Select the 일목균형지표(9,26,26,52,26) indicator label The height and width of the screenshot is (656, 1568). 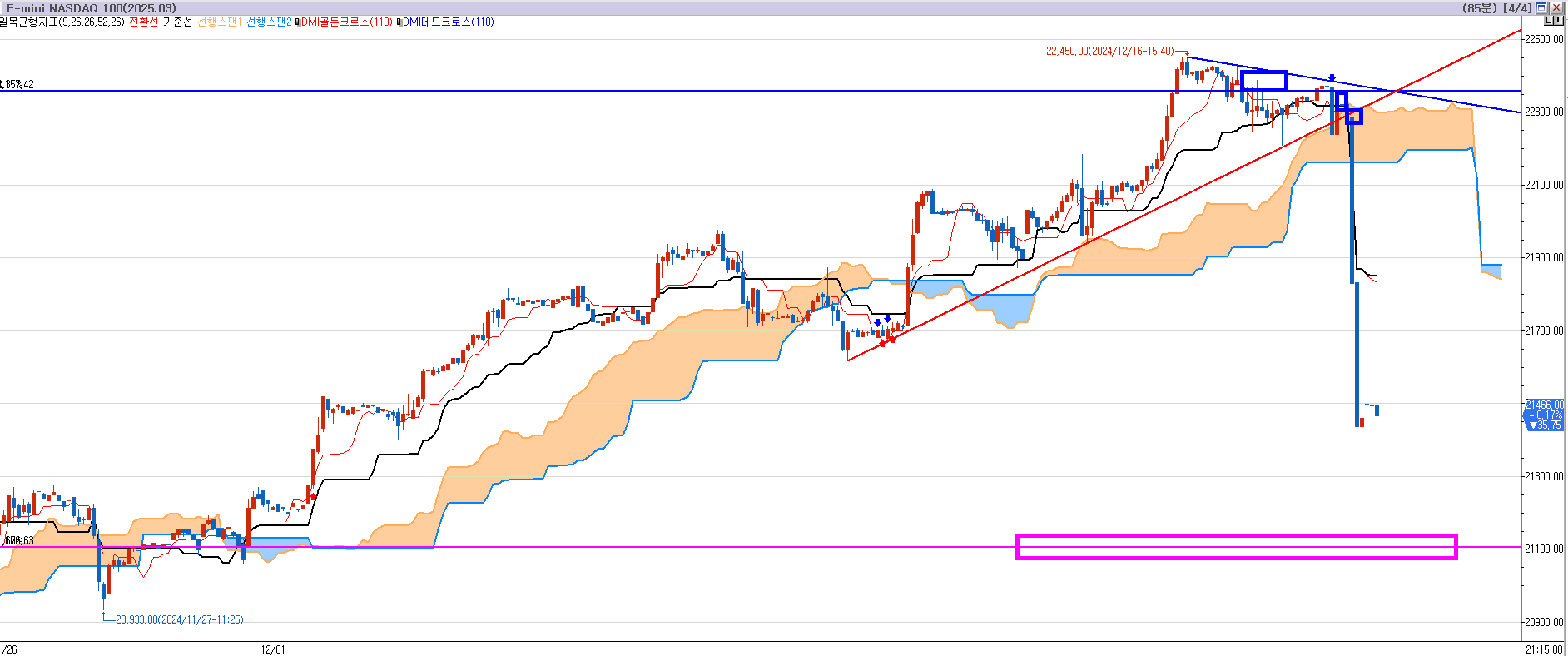click(62, 22)
